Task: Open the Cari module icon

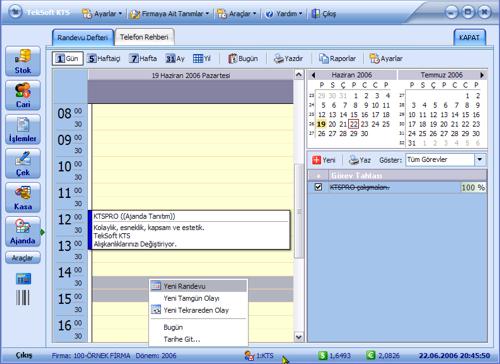Action: click(23, 95)
